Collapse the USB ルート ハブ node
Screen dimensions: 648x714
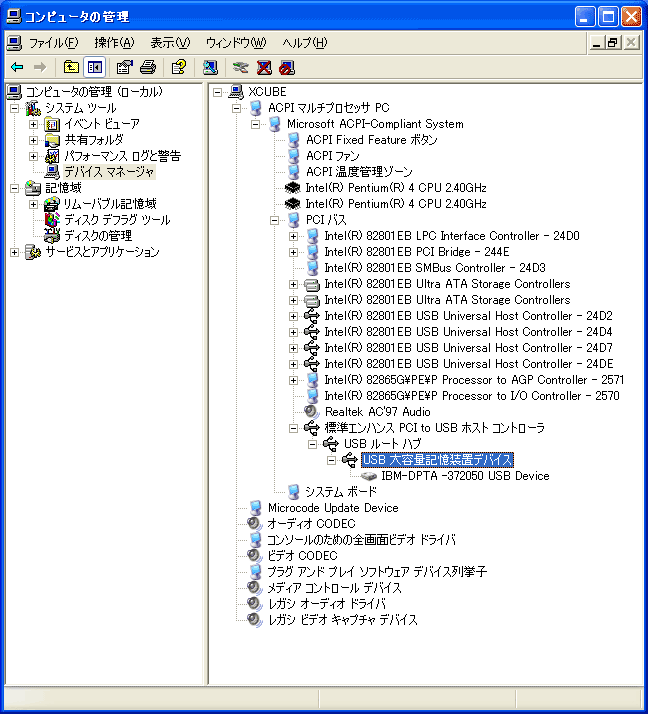(312, 444)
